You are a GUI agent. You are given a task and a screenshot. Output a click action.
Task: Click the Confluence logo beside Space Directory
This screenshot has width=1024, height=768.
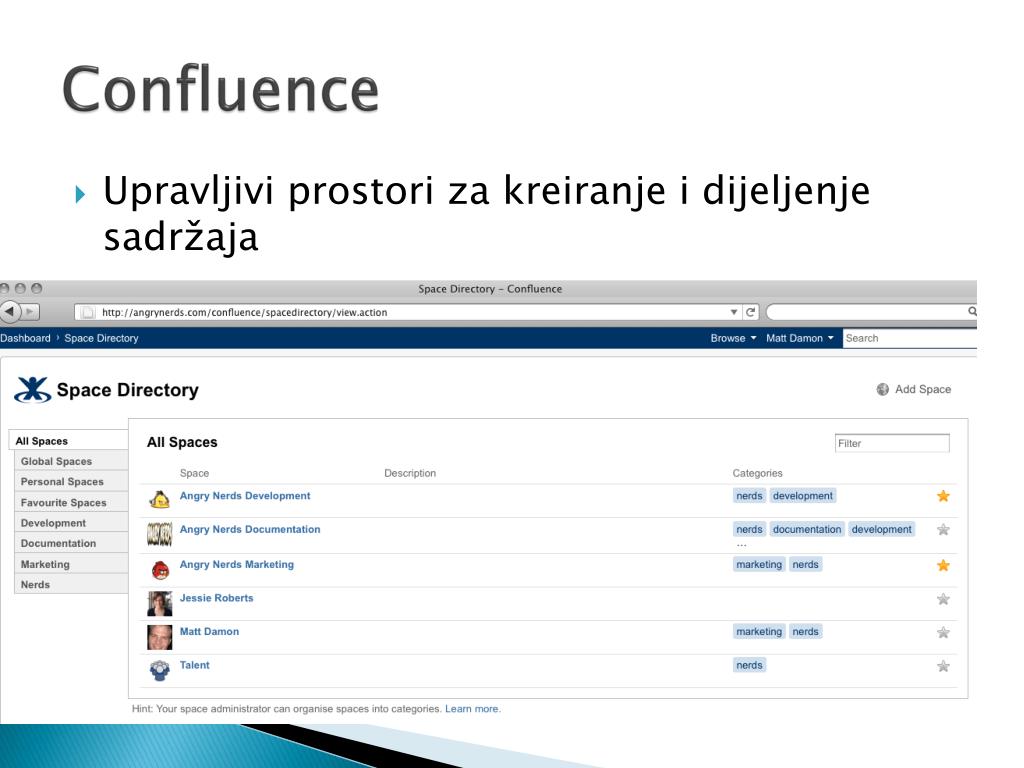tap(33, 390)
